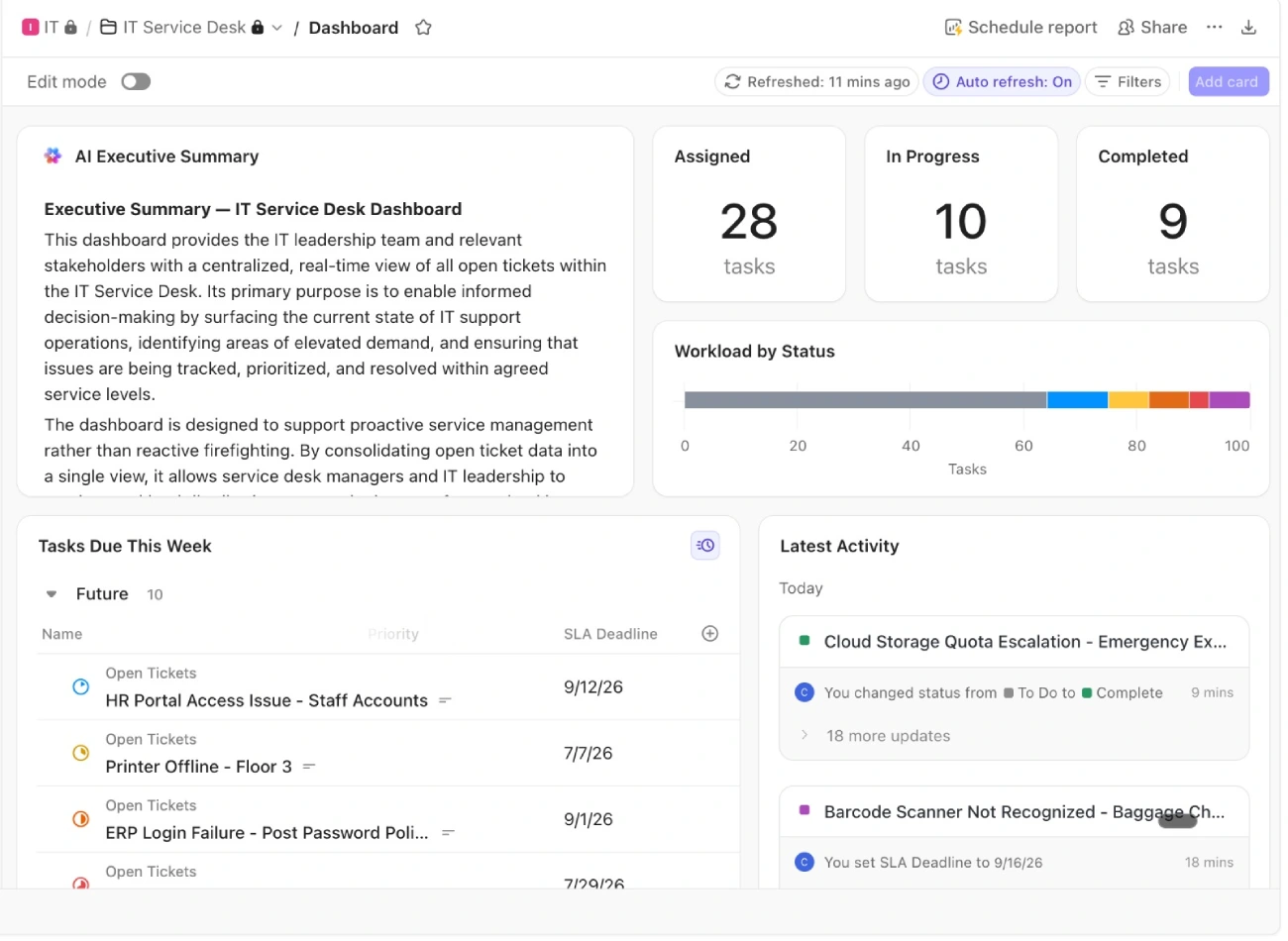1288x941 pixels.
Task: Click the purple segment of Workload bar
Action: pyautogui.click(x=1230, y=400)
